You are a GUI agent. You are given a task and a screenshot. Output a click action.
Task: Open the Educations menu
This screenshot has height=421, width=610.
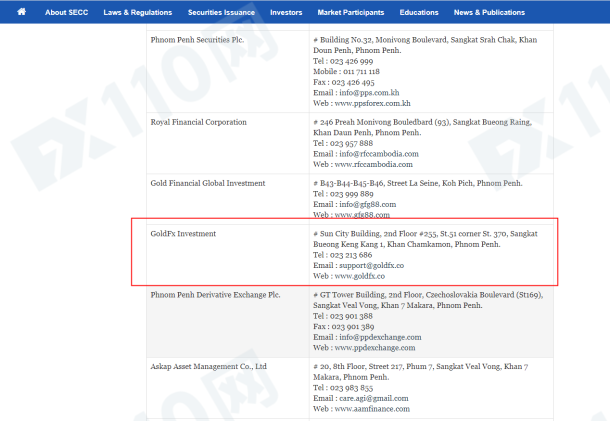pos(419,12)
